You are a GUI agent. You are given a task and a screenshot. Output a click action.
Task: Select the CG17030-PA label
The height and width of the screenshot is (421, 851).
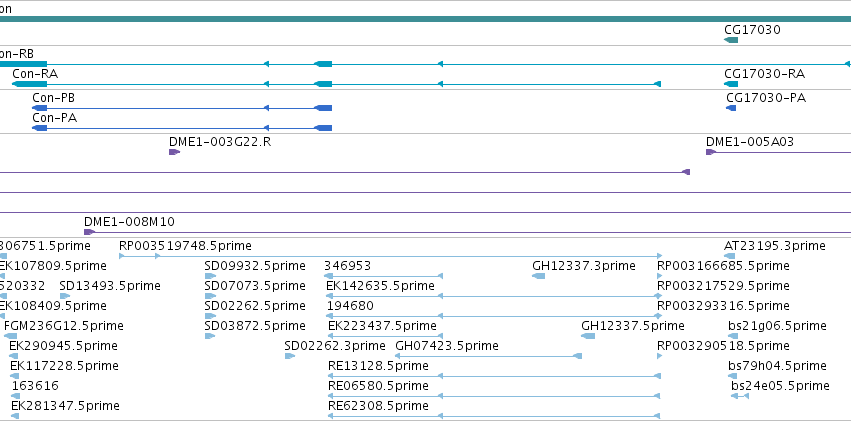(766, 98)
